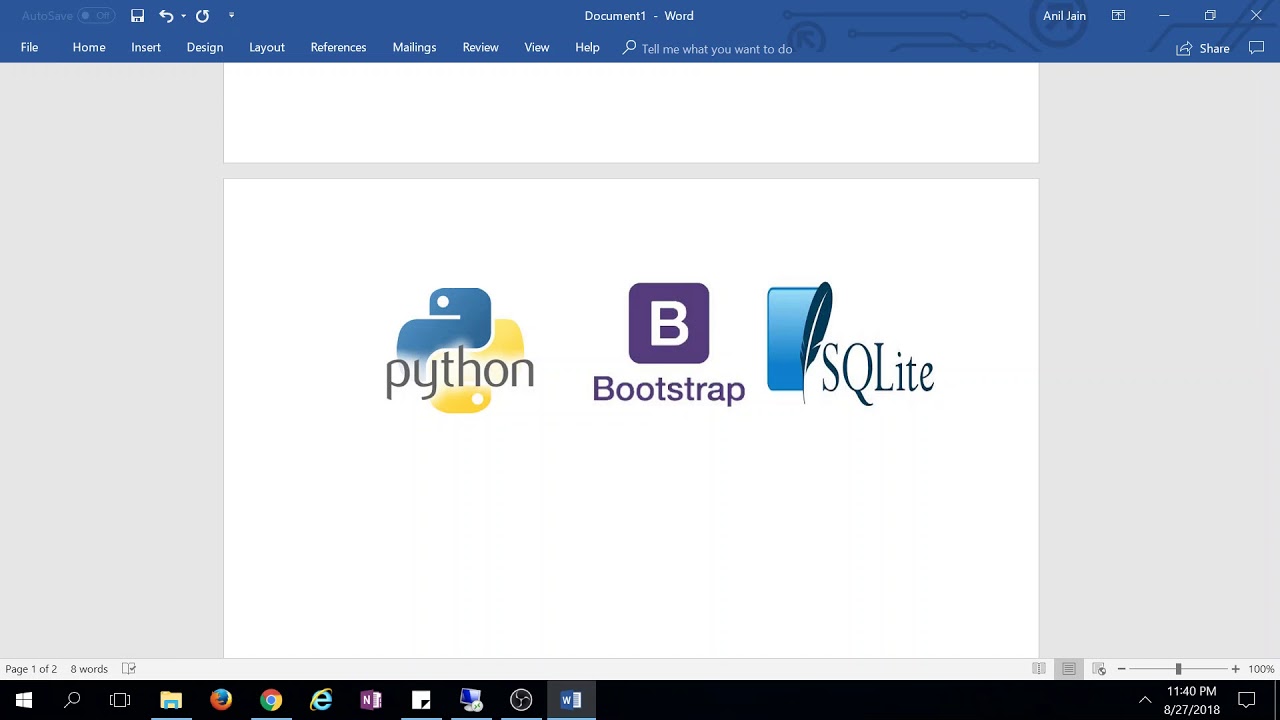Viewport: 1280px width, 720px height.
Task: Open OneNote from the taskbar
Action: pyautogui.click(x=371, y=700)
